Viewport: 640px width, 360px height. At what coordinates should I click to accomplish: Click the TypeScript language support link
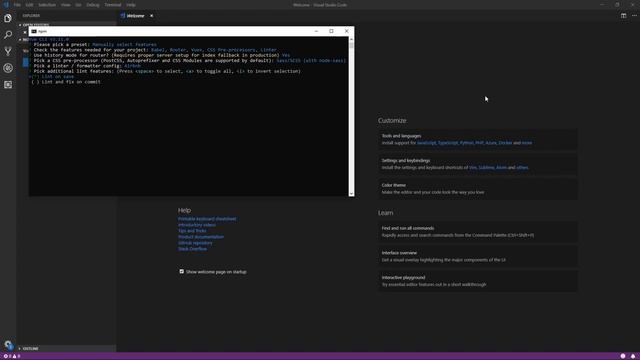448,143
